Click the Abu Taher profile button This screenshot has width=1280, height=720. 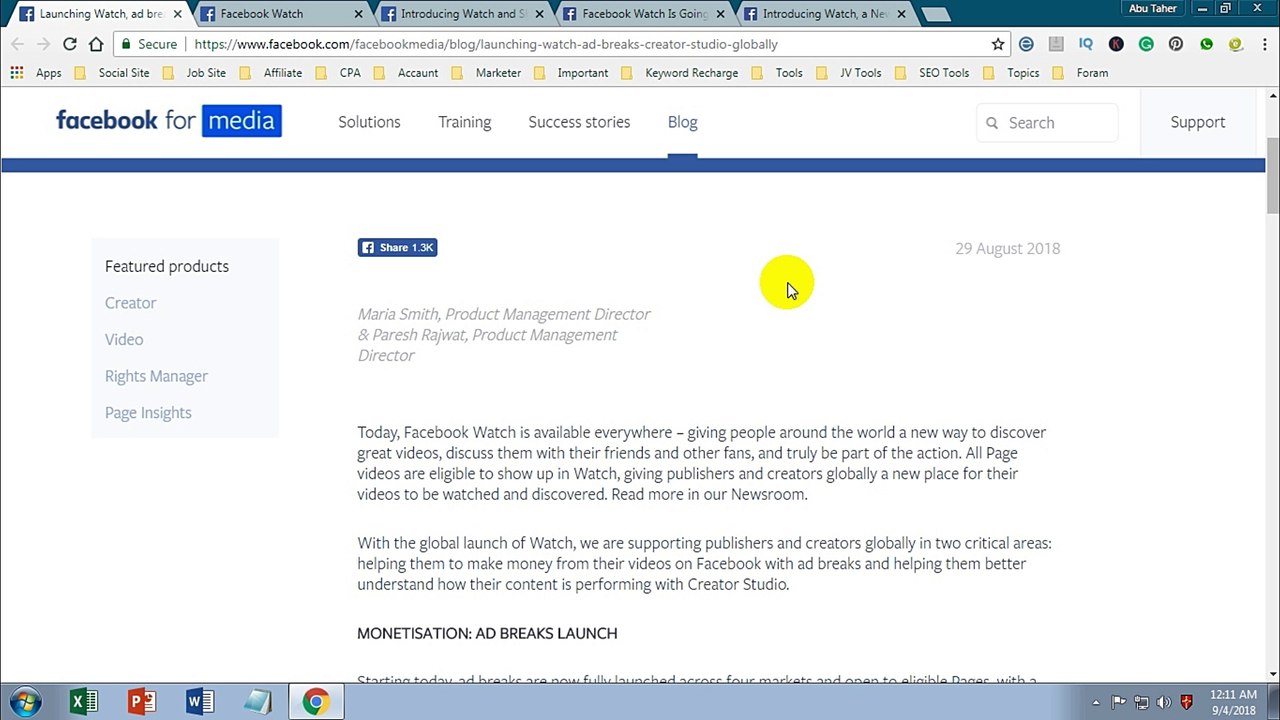pos(1153,9)
